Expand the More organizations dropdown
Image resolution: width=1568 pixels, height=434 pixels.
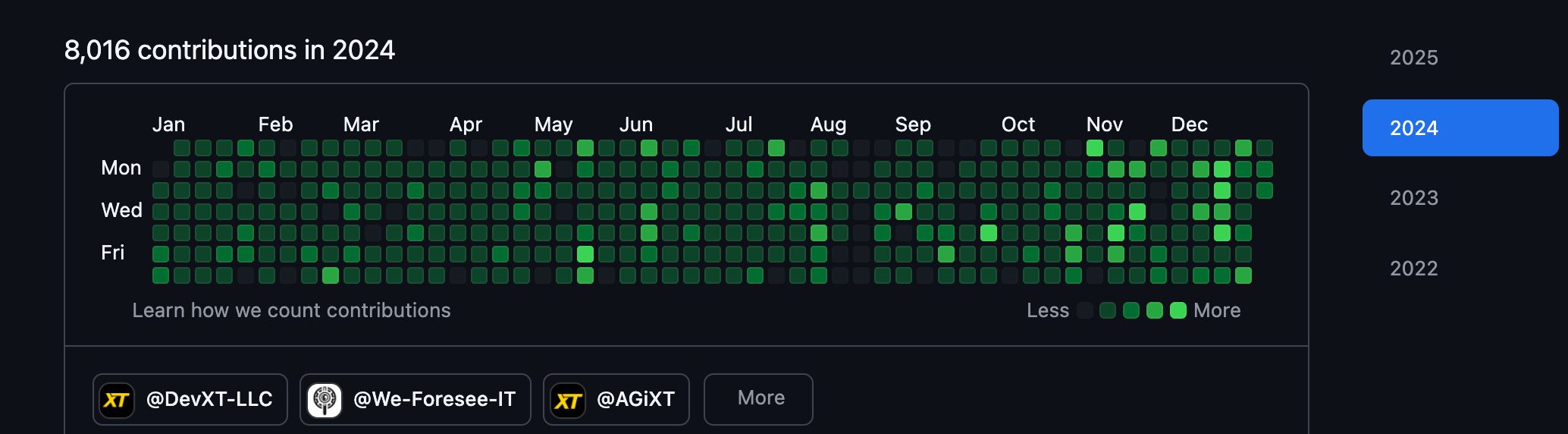(x=758, y=398)
